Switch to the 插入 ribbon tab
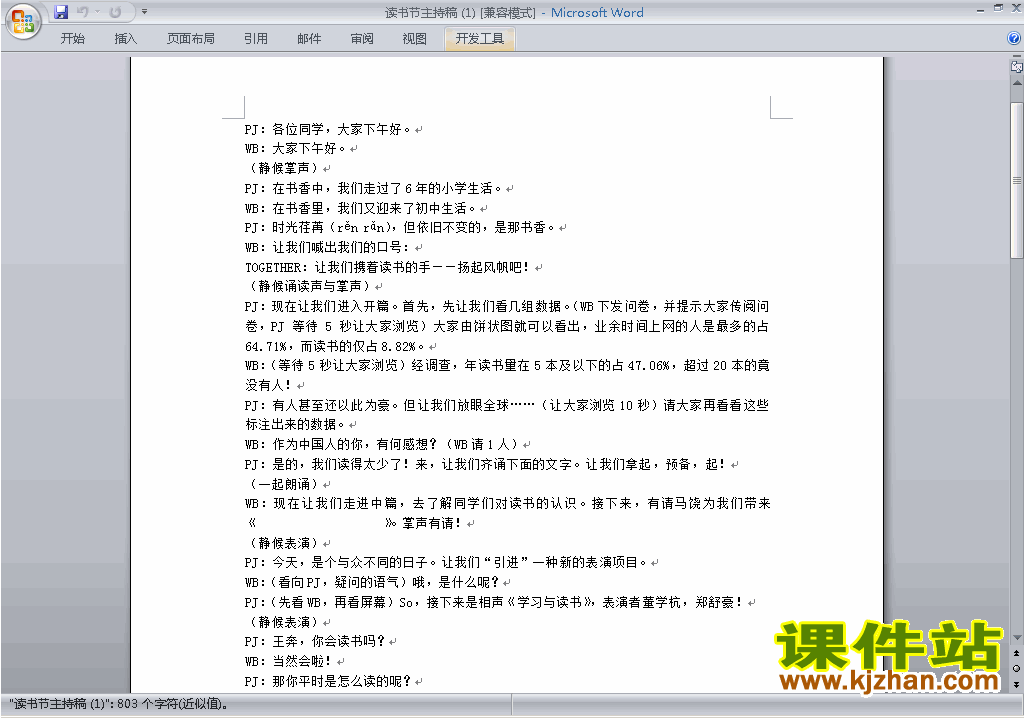This screenshot has height=718, width=1024. point(125,39)
